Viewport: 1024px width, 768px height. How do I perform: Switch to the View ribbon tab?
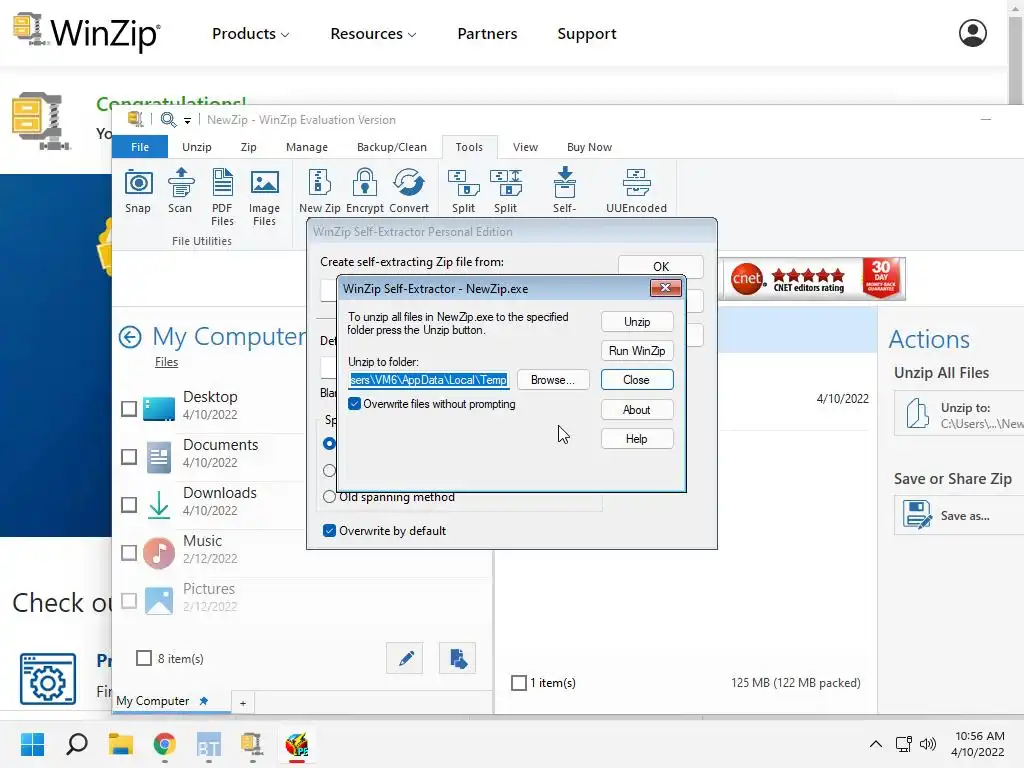click(525, 147)
